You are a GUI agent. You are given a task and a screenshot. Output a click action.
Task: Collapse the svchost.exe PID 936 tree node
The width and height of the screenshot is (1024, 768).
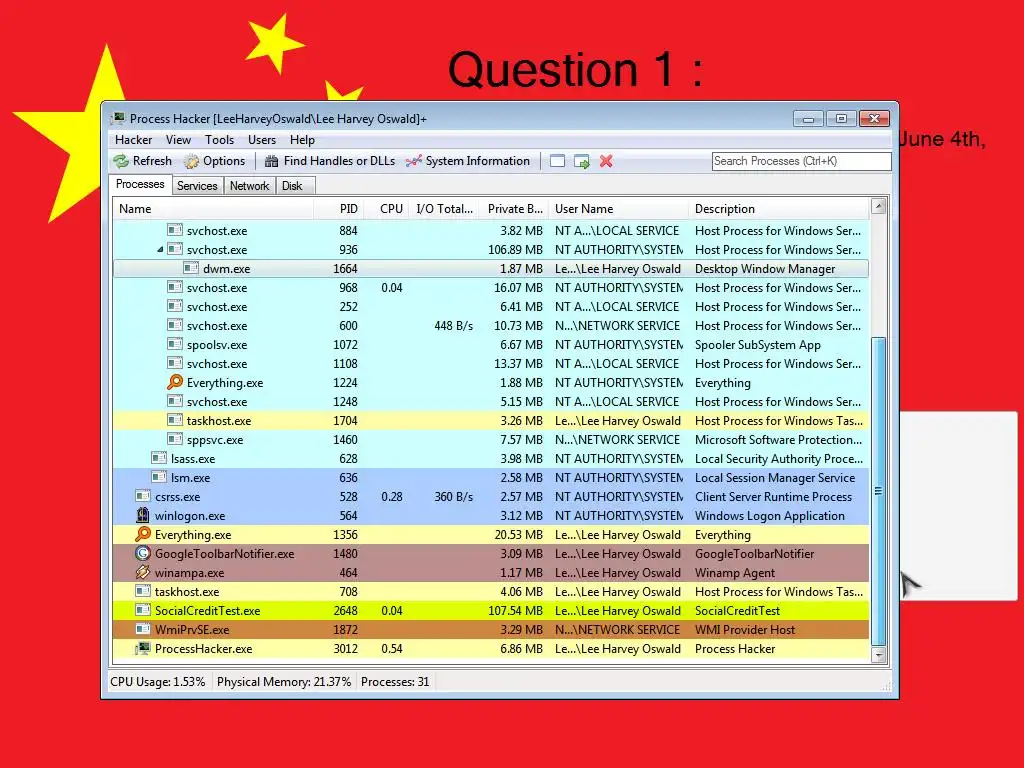coord(160,249)
